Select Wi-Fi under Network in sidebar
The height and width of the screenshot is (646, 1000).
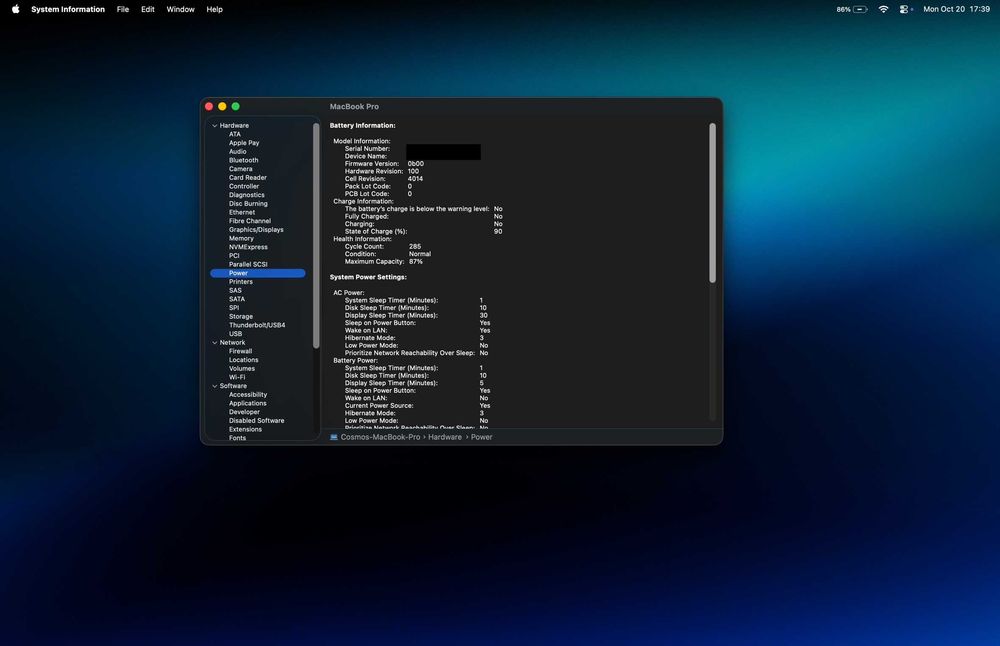237,377
